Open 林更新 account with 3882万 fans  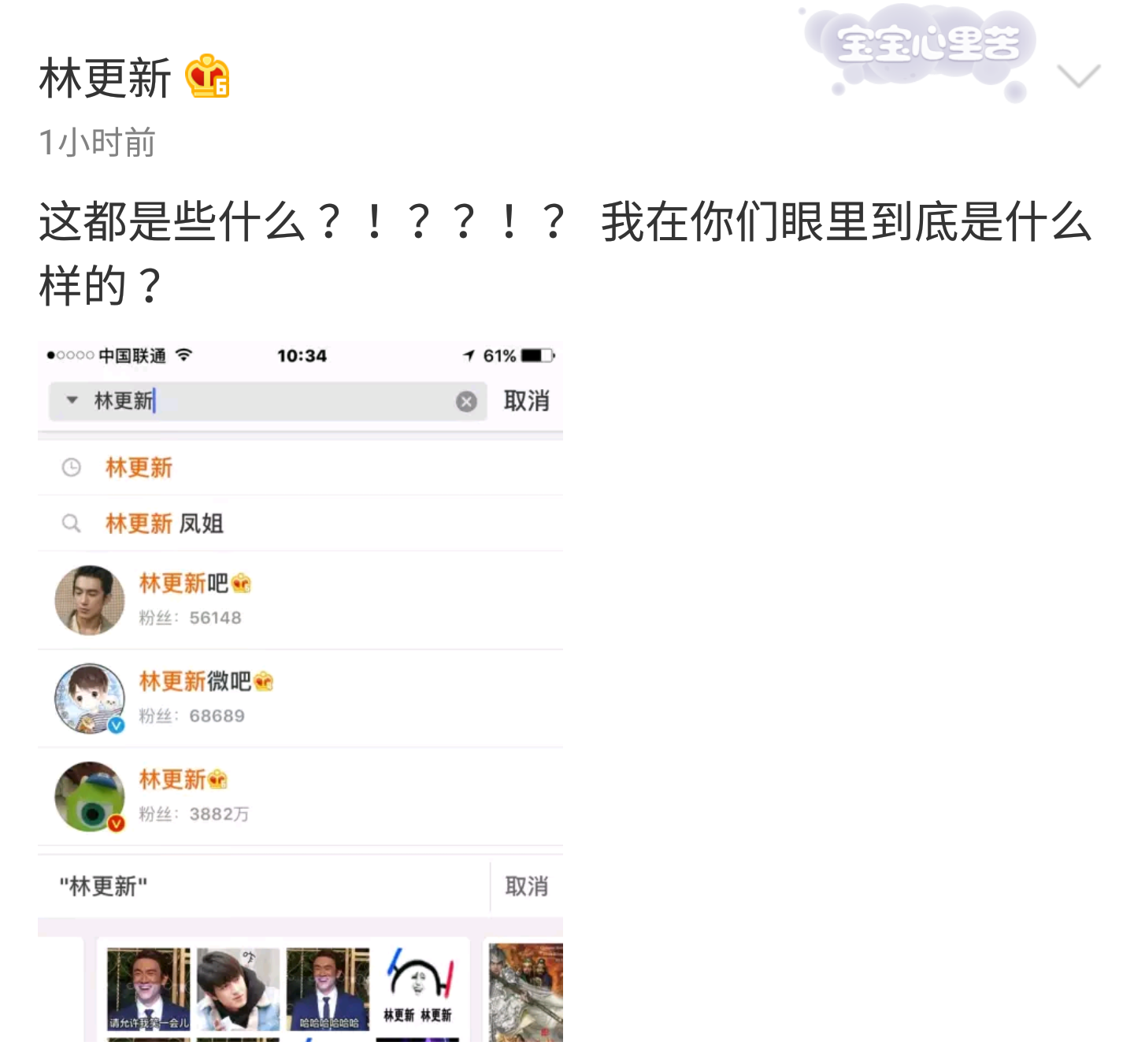[x=300, y=796]
